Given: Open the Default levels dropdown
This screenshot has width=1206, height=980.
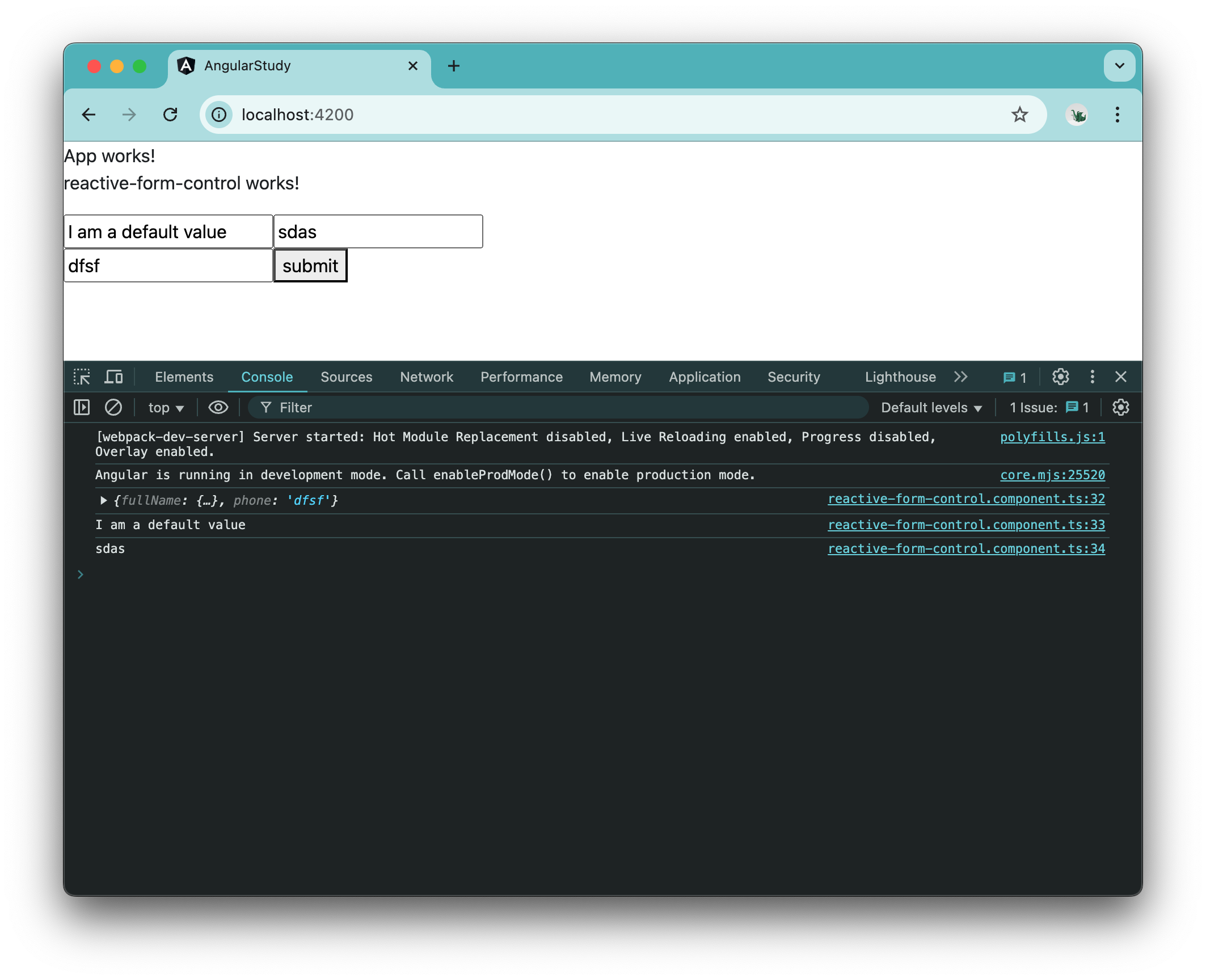Looking at the screenshot, I should click(930, 407).
